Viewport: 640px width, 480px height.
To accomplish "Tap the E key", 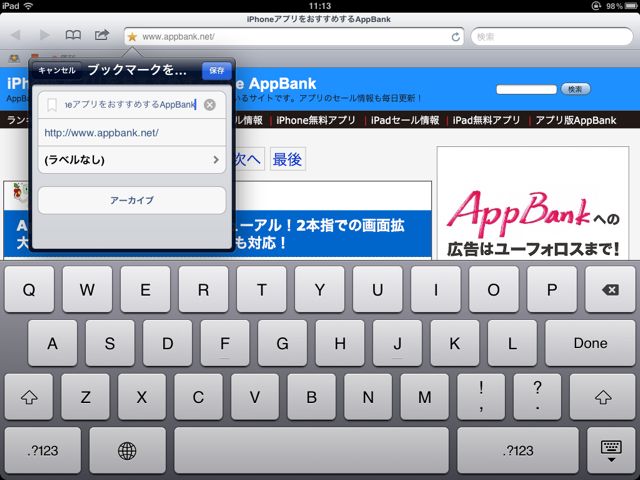I will (145, 289).
